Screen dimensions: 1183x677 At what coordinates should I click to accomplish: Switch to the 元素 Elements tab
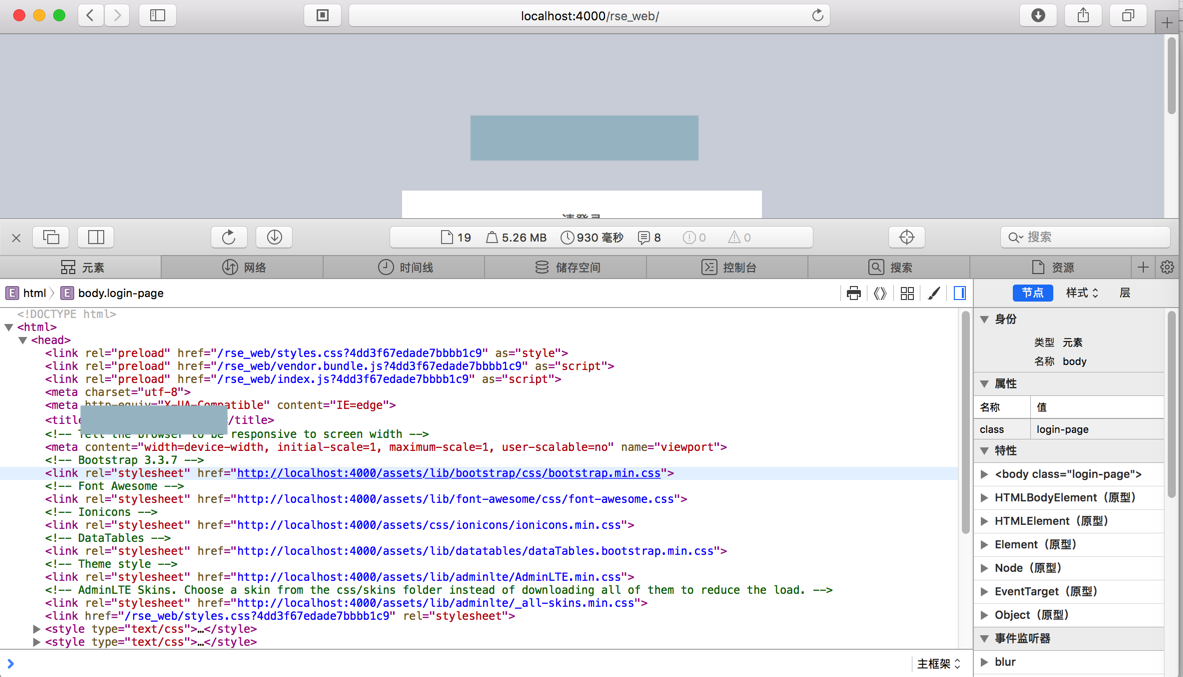[81, 267]
